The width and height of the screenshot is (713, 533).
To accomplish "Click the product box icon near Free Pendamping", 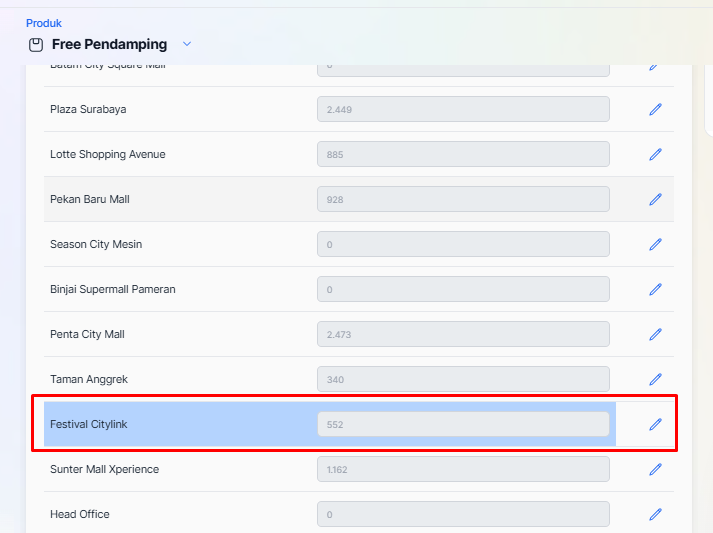I will [36, 45].
